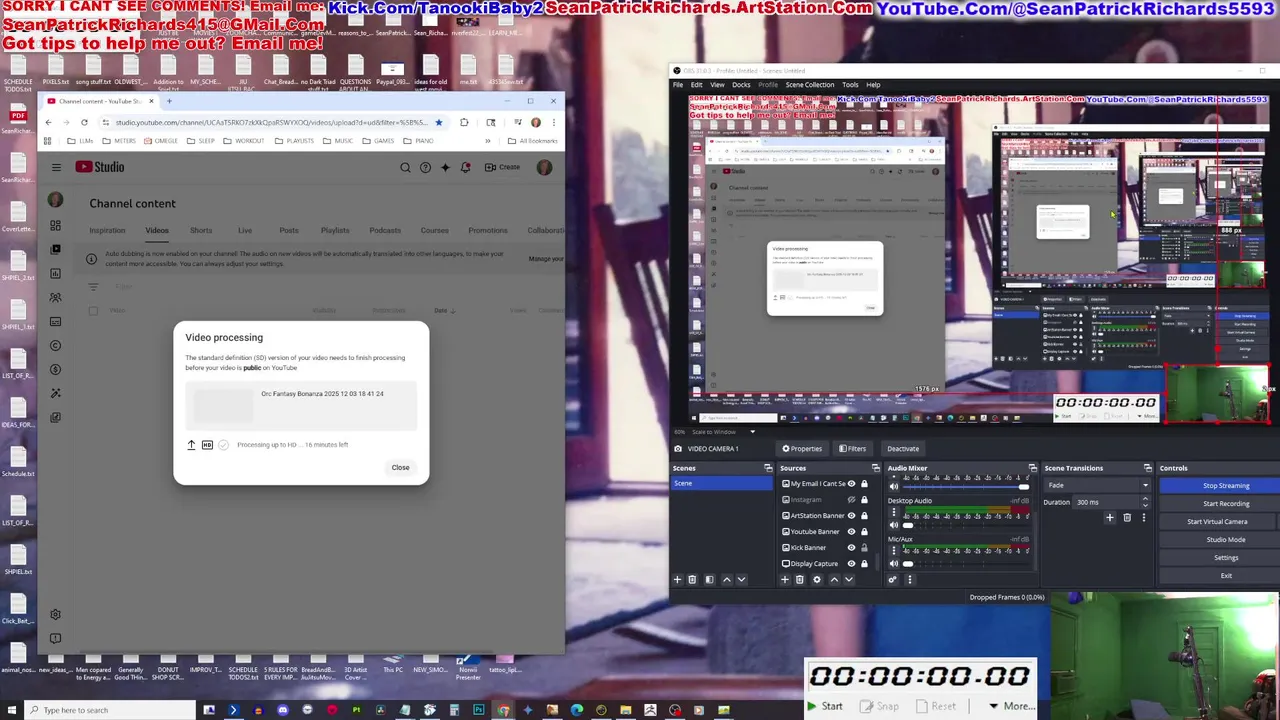This screenshot has width=1280, height=720.
Task: Open OBS Docks menu
Action: [x=741, y=85]
